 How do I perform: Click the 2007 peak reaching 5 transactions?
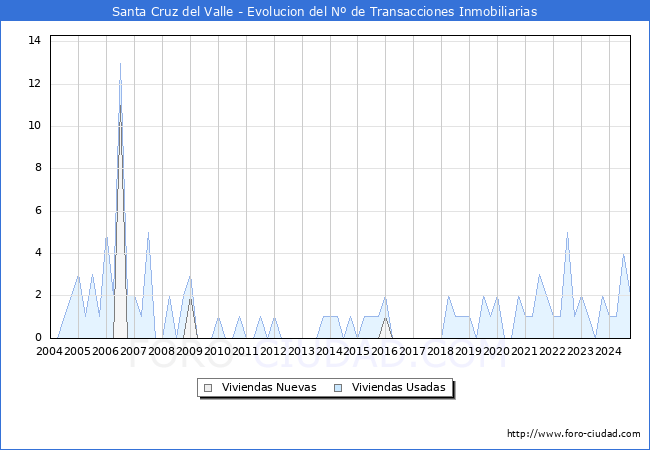[x=148, y=233]
